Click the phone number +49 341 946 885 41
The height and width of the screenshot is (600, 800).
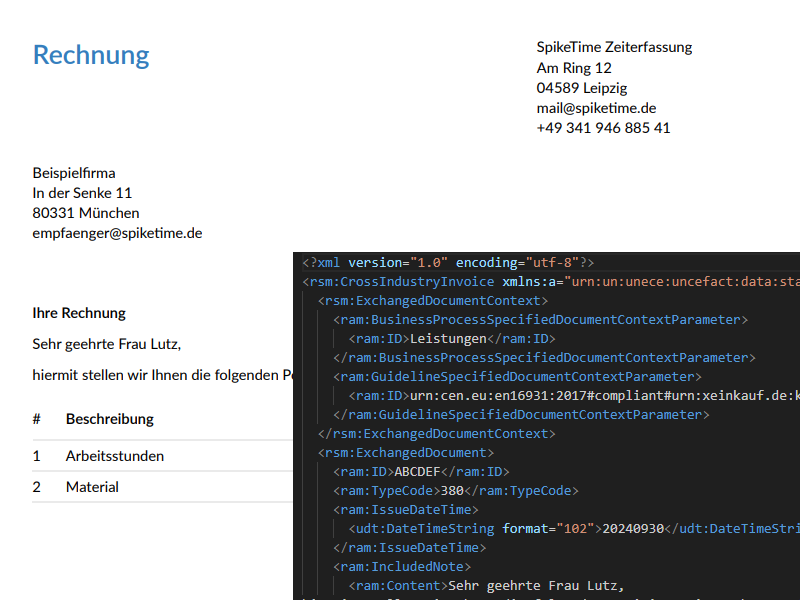[x=604, y=128]
